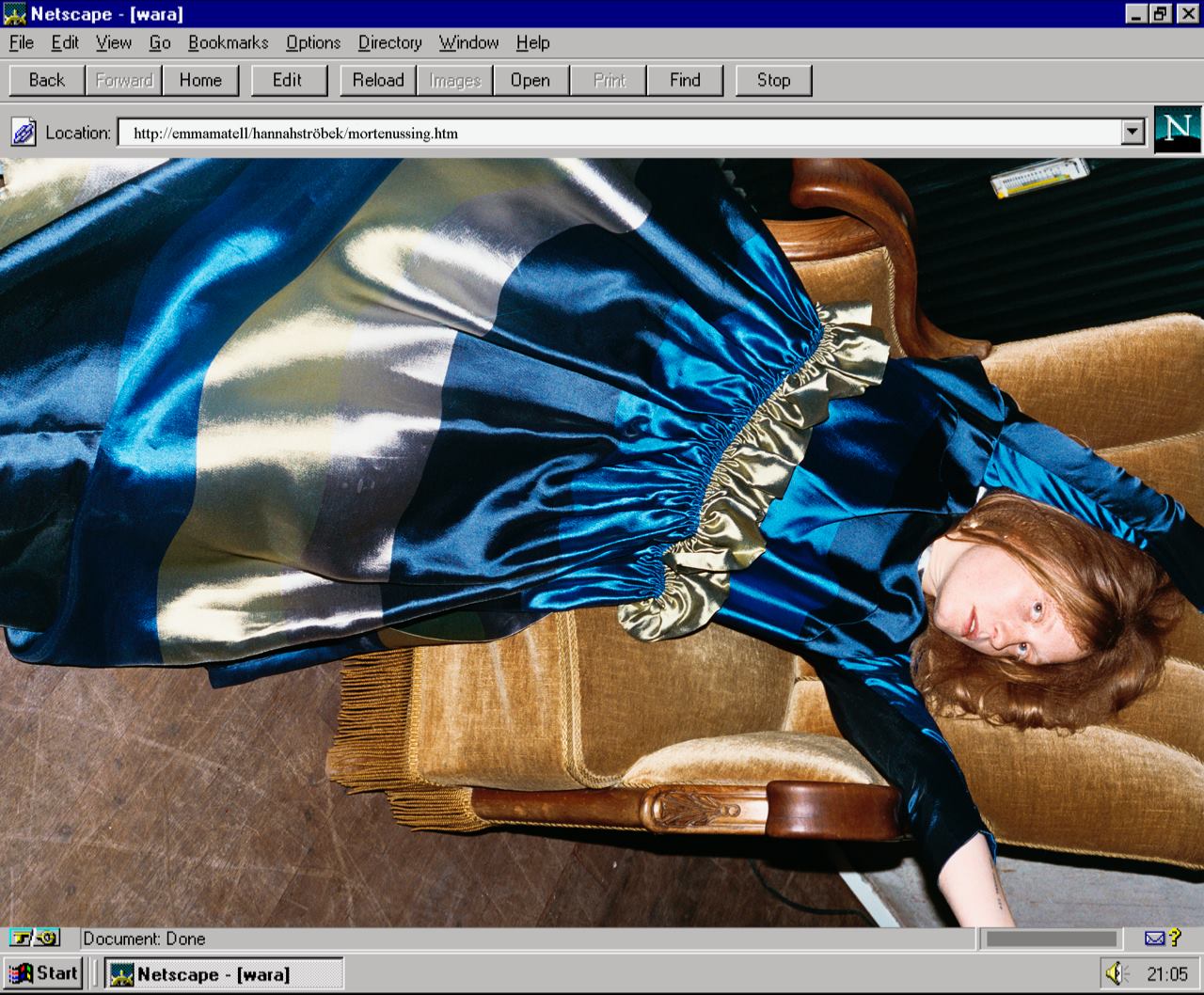Click the Back navigation button
Screen dimensions: 1204x995
(47, 80)
